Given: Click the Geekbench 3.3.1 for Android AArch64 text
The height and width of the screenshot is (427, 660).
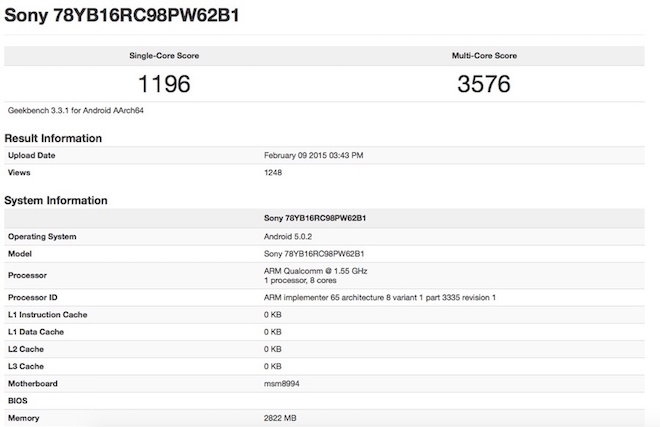Looking at the screenshot, I should [x=76, y=110].
